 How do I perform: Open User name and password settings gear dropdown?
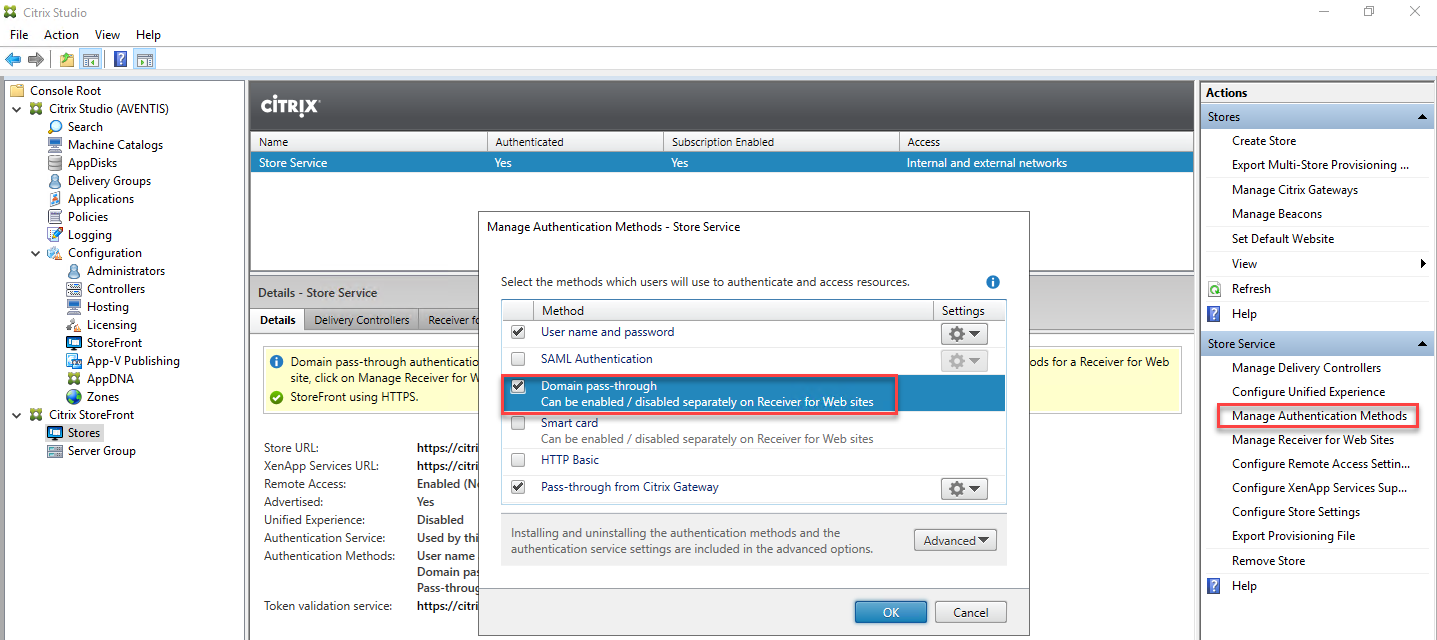tap(964, 333)
